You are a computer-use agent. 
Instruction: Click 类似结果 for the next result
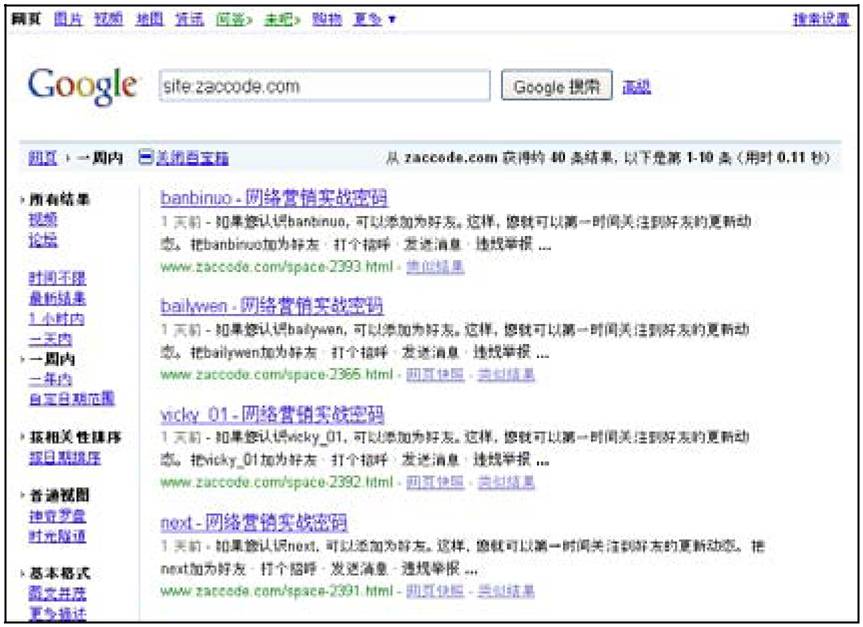pyautogui.click(x=506, y=591)
